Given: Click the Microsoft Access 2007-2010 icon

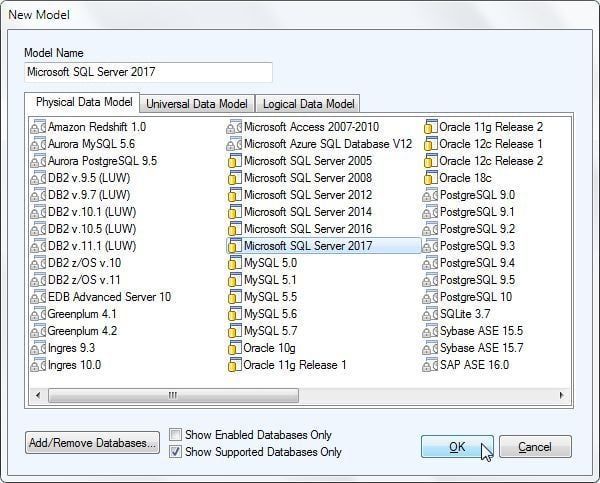Looking at the screenshot, I should [234, 127].
